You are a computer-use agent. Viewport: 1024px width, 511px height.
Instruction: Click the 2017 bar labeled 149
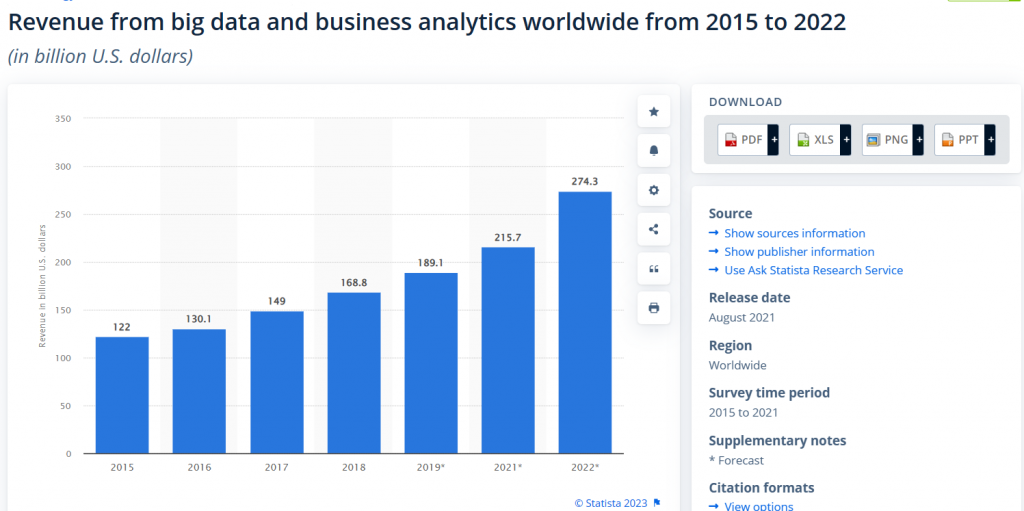pyautogui.click(x=277, y=382)
